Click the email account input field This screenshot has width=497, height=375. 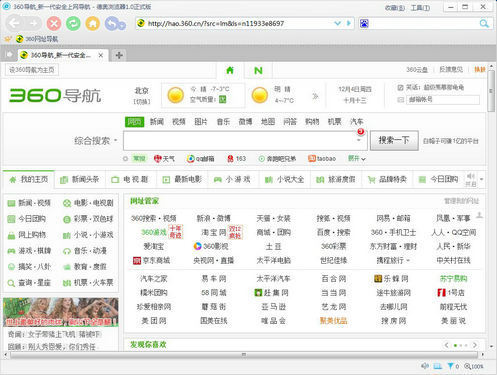tap(443, 99)
